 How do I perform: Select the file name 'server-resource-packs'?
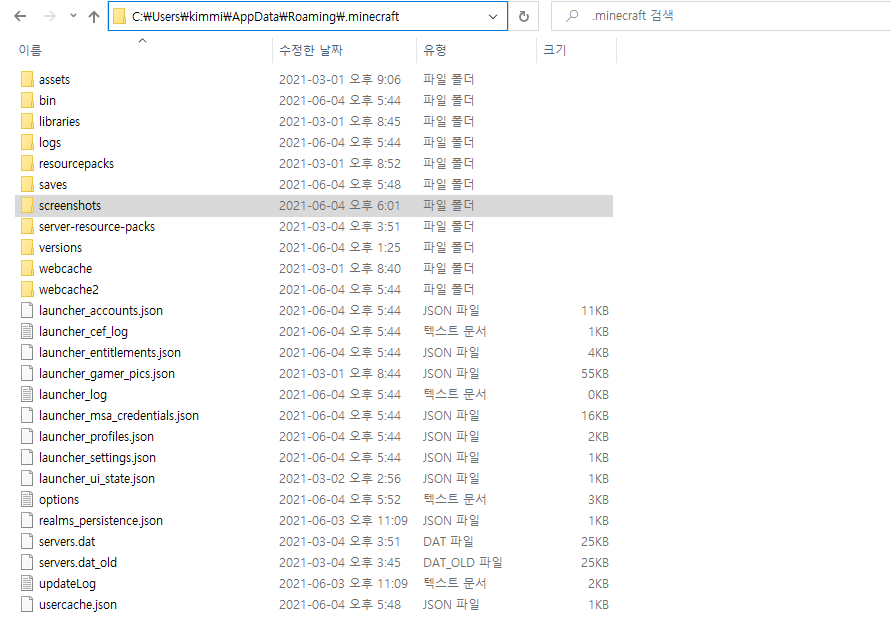click(x=97, y=227)
